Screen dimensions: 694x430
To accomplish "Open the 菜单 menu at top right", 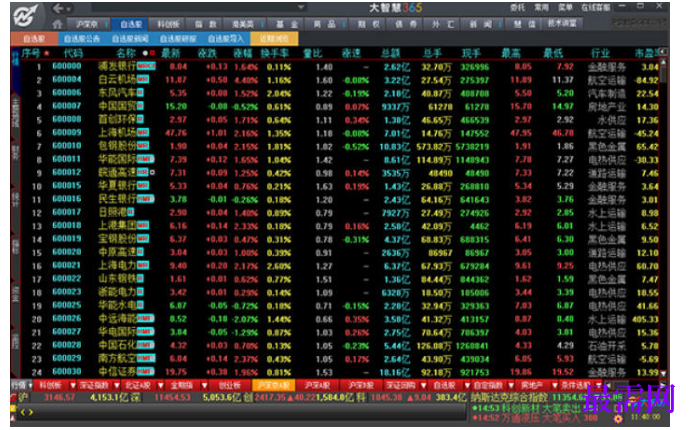I will (565, 8).
